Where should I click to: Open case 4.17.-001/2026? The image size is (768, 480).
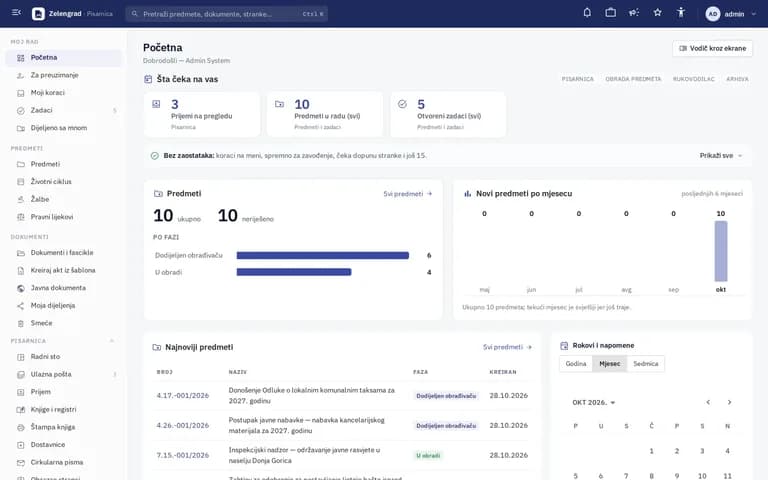click(x=183, y=396)
